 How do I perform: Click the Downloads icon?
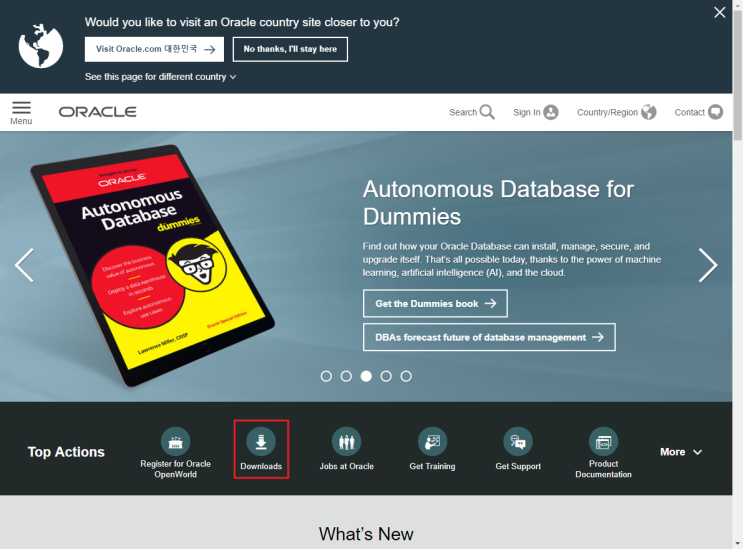click(261, 441)
